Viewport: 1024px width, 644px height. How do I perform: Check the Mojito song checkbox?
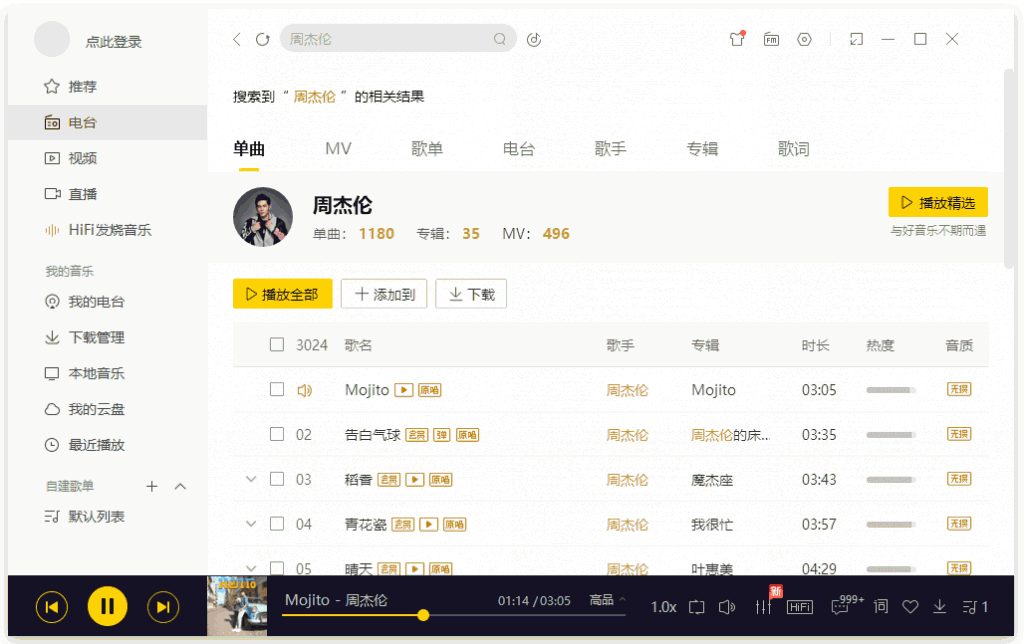click(x=277, y=389)
